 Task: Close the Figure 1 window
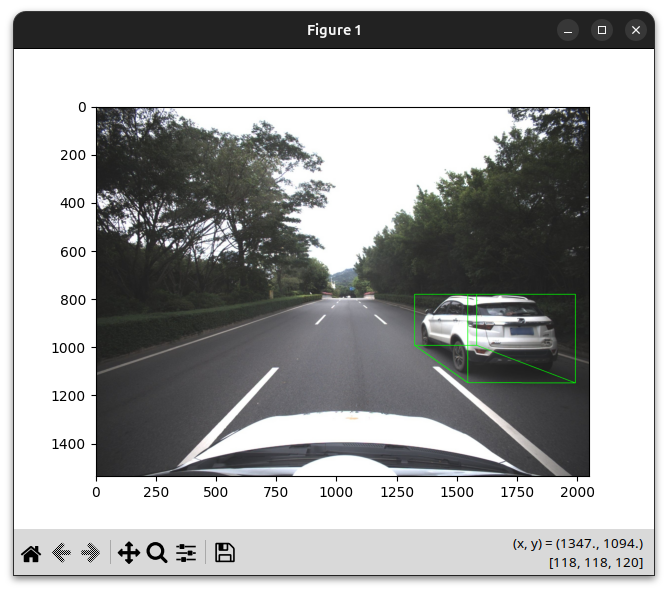636,30
